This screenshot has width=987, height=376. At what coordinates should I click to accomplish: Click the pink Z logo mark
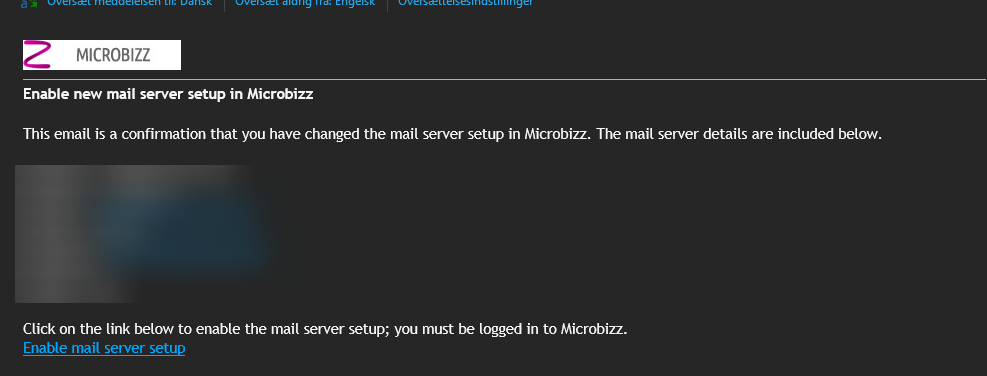pyautogui.click(x=37, y=55)
